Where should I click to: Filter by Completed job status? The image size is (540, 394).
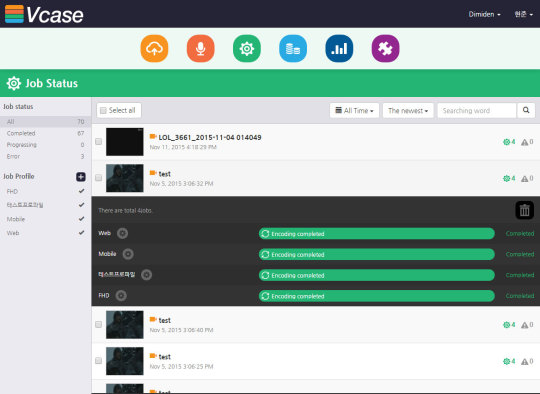click(45, 133)
